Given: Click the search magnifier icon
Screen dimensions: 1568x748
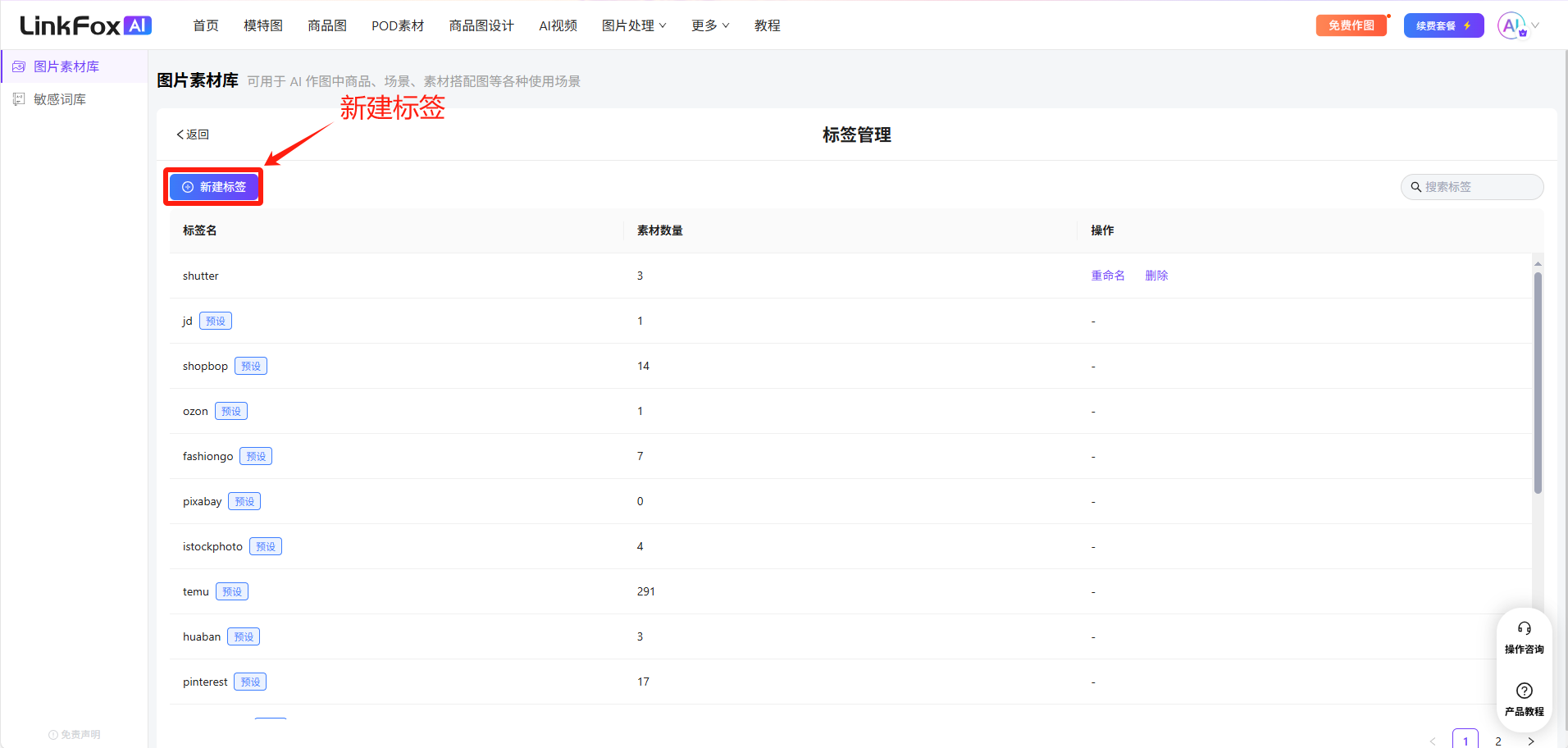Looking at the screenshot, I should tap(1415, 187).
